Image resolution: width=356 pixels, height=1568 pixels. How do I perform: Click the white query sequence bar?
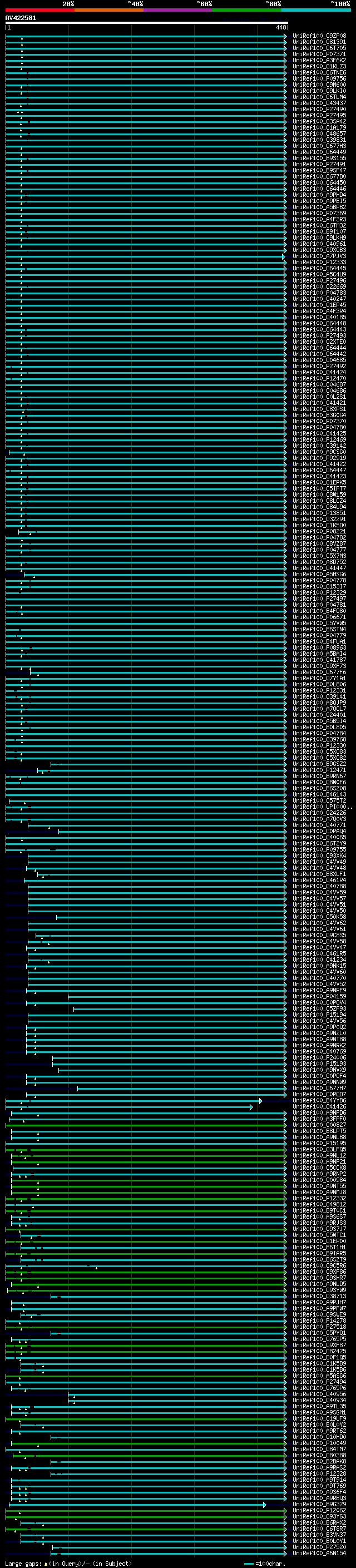point(147,23)
